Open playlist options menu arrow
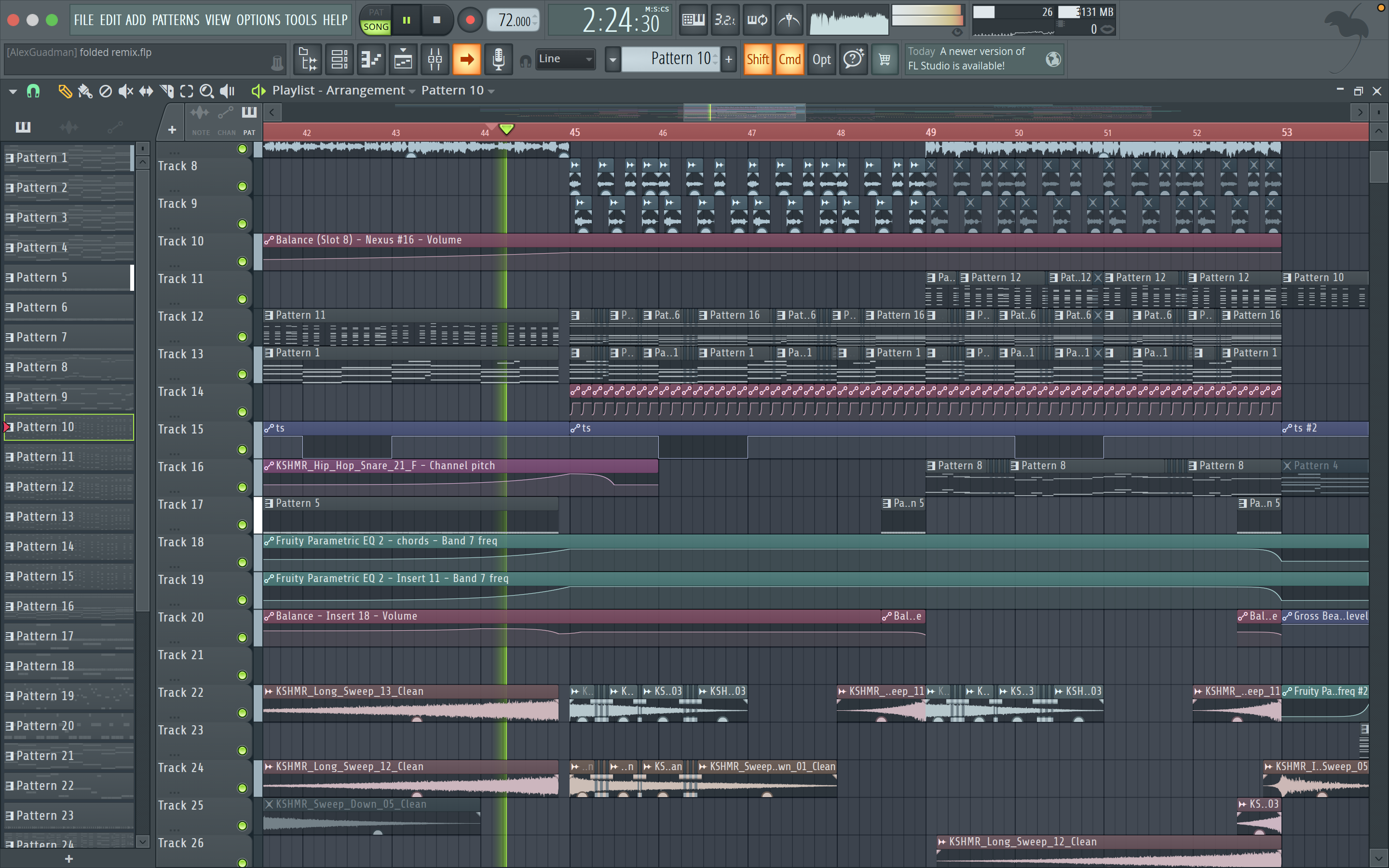Viewport: 1389px width, 868px height. tap(13, 91)
